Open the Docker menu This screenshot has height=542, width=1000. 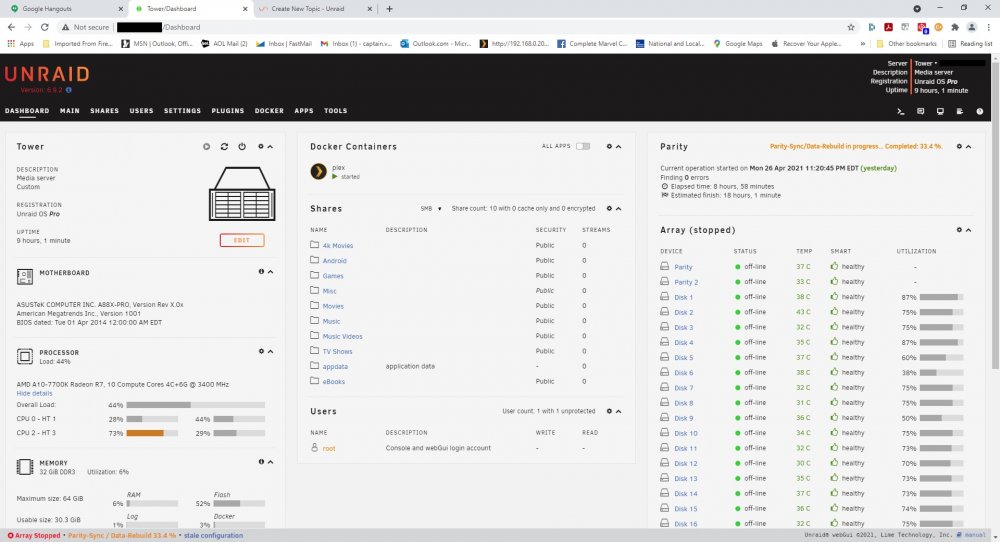269,110
